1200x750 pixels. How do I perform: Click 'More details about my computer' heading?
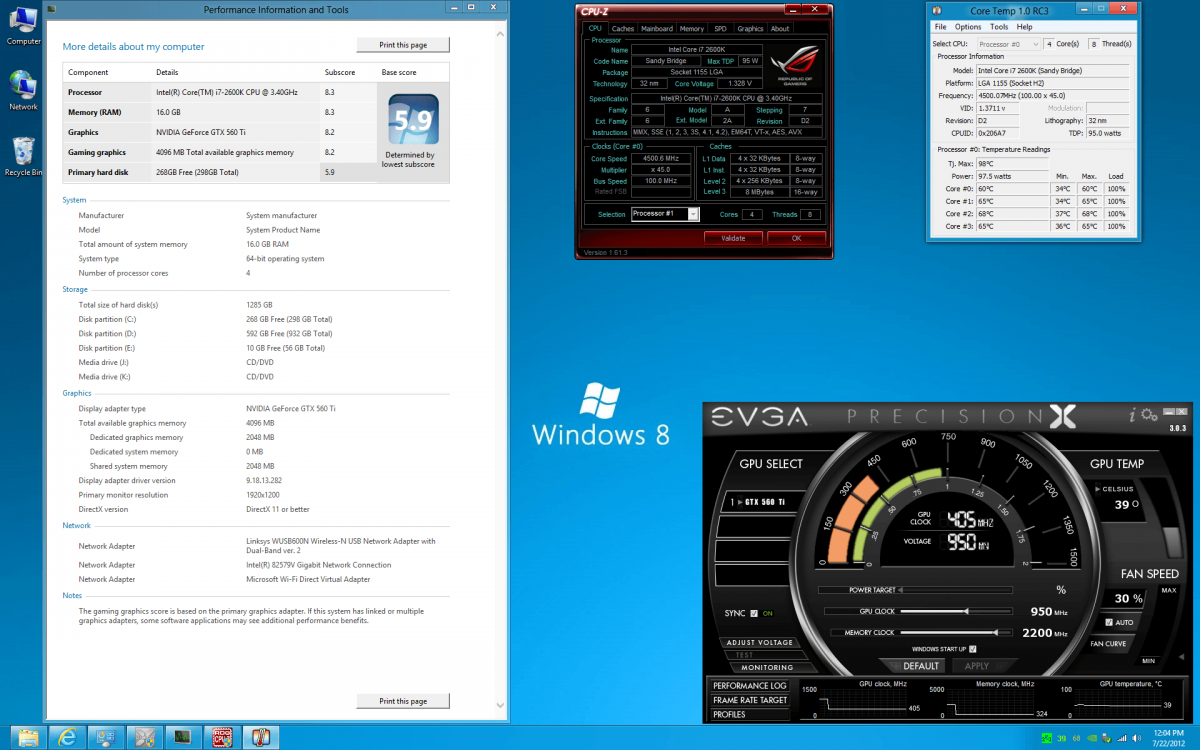click(x=133, y=47)
